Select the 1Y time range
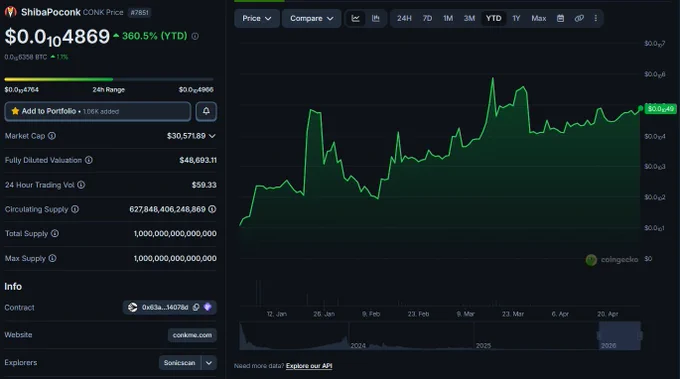This screenshot has height=379, width=680. pos(516,18)
